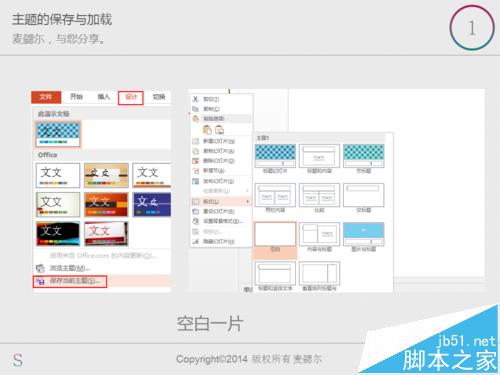The width and height of the screenshot is (500, 375).
Task: Apply the orange and black block theme
Action: pos(106,204)
